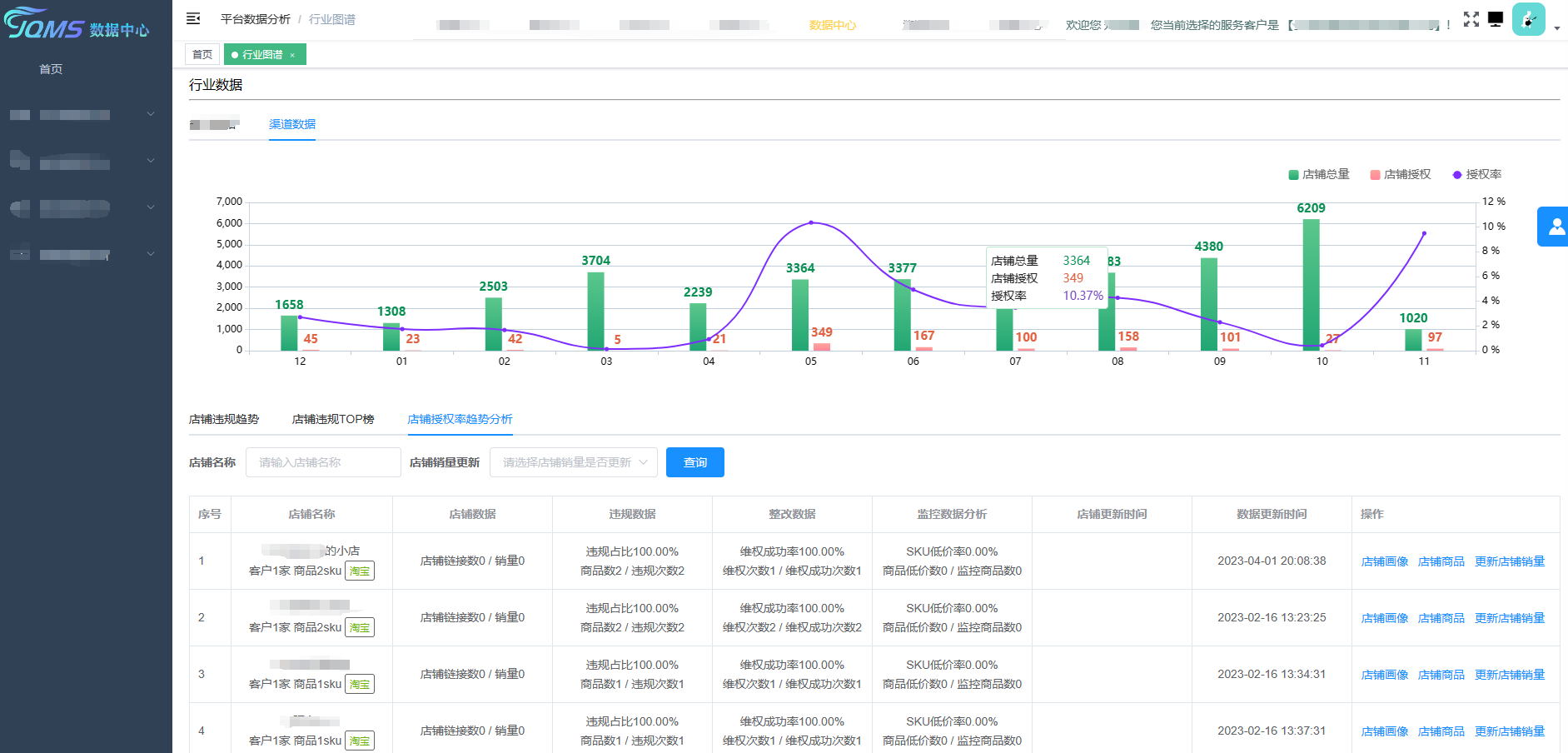
Task: Click the 1658 bar for month 12
Action: click(289, 333)
